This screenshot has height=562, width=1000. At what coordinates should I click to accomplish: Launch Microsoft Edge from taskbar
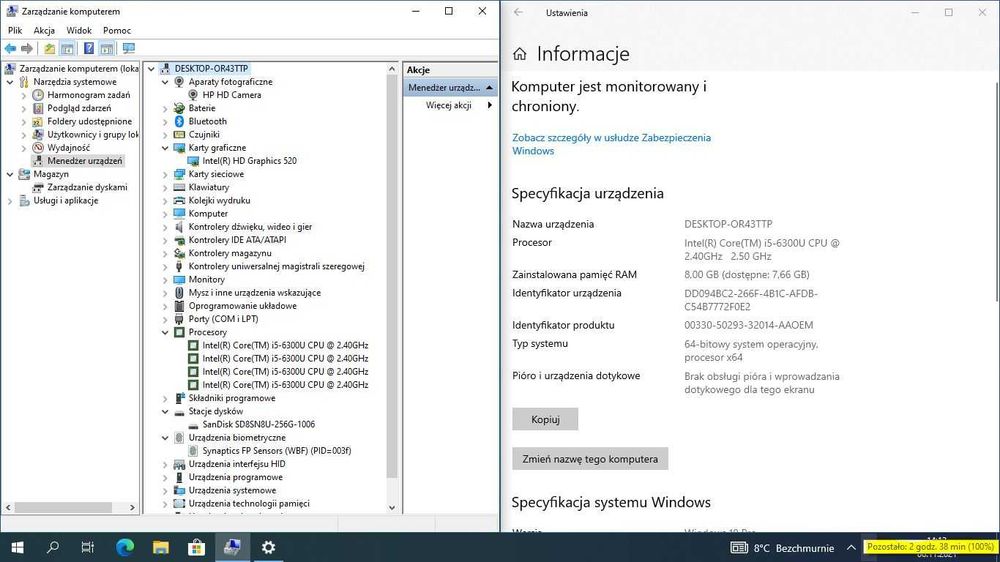(x=125, y=547)
